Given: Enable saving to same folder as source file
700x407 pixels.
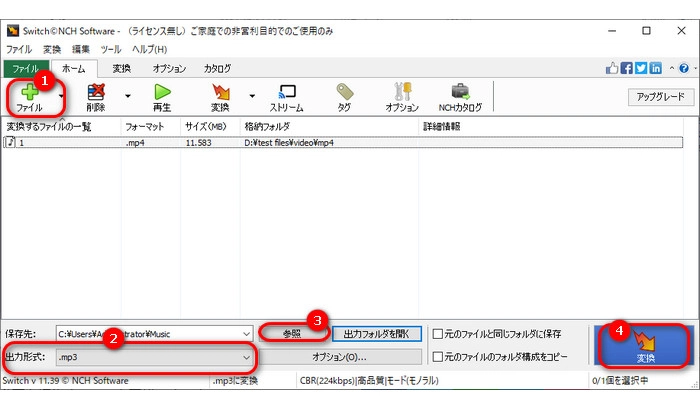Looking at the screenshot, I should (x=438, y=334).
